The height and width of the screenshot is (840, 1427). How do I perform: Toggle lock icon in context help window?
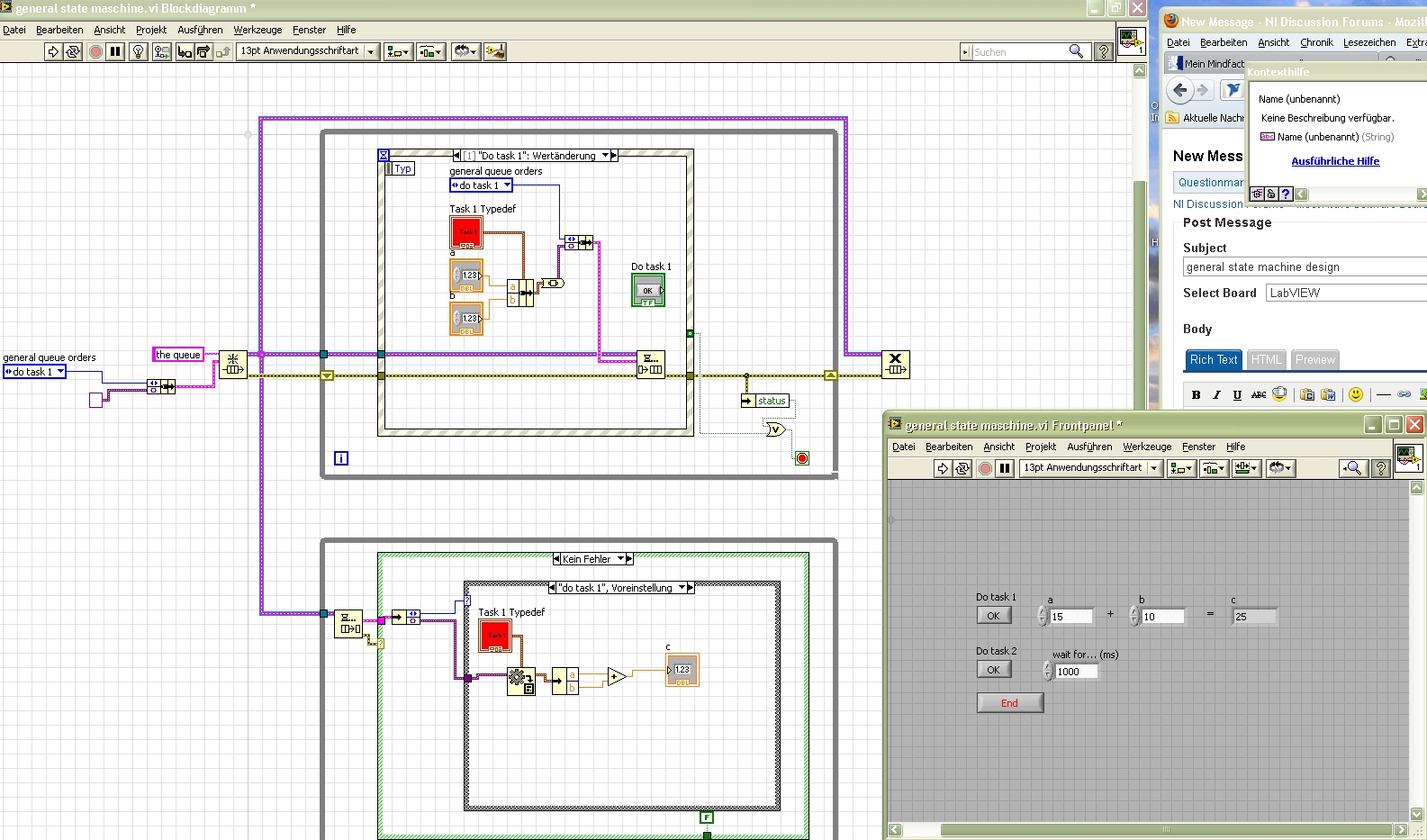click(x=1271, y=194)
